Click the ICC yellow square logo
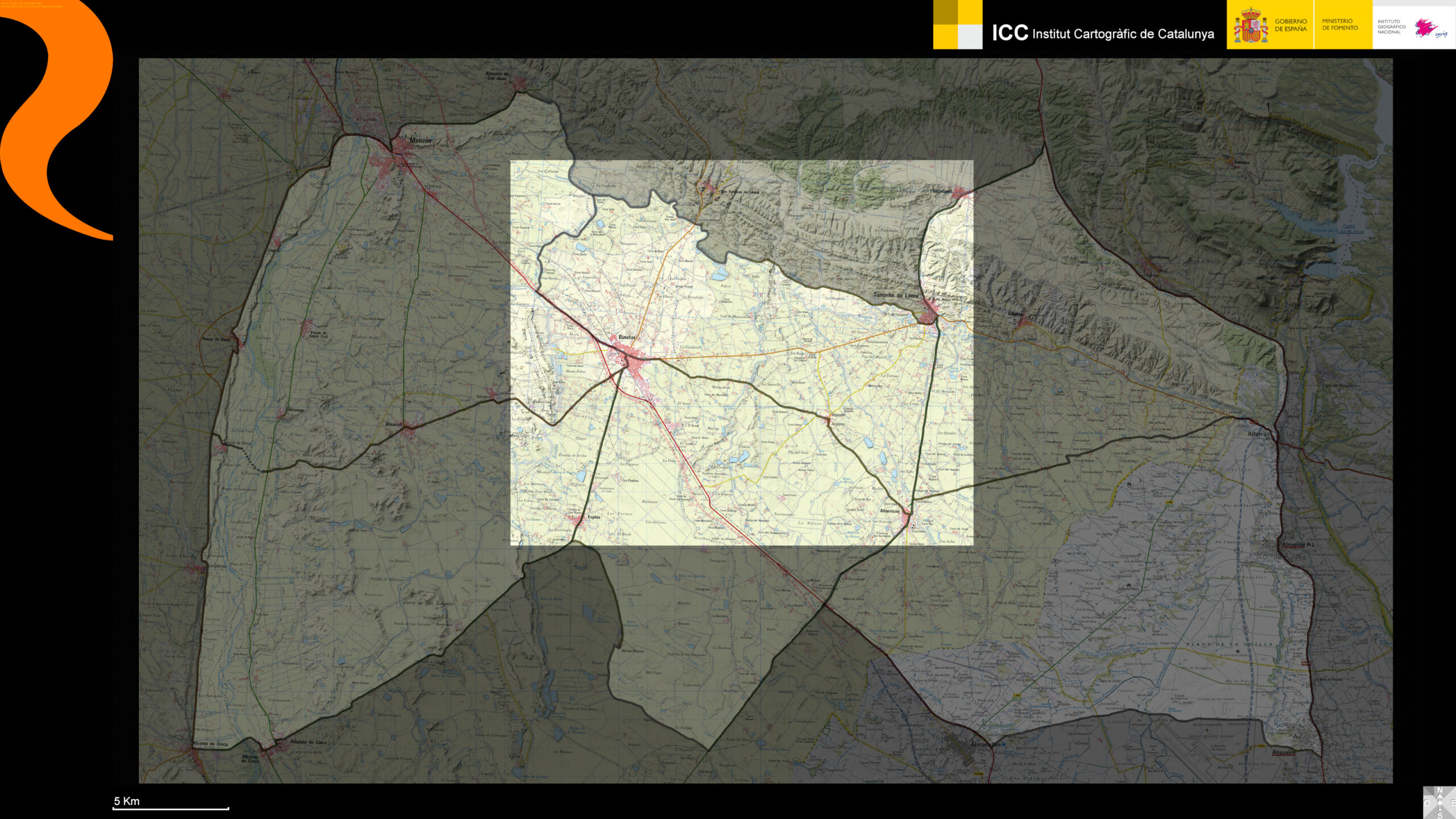This screenshot has height=819, width=1456. click(957, 24)
